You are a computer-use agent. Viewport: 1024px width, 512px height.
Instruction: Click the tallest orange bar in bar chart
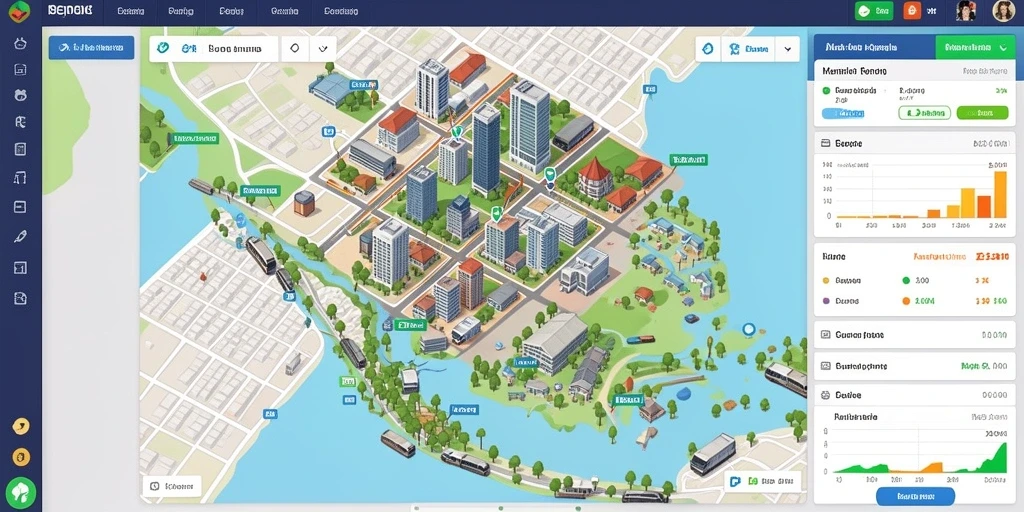click(x=1000, y=194)
